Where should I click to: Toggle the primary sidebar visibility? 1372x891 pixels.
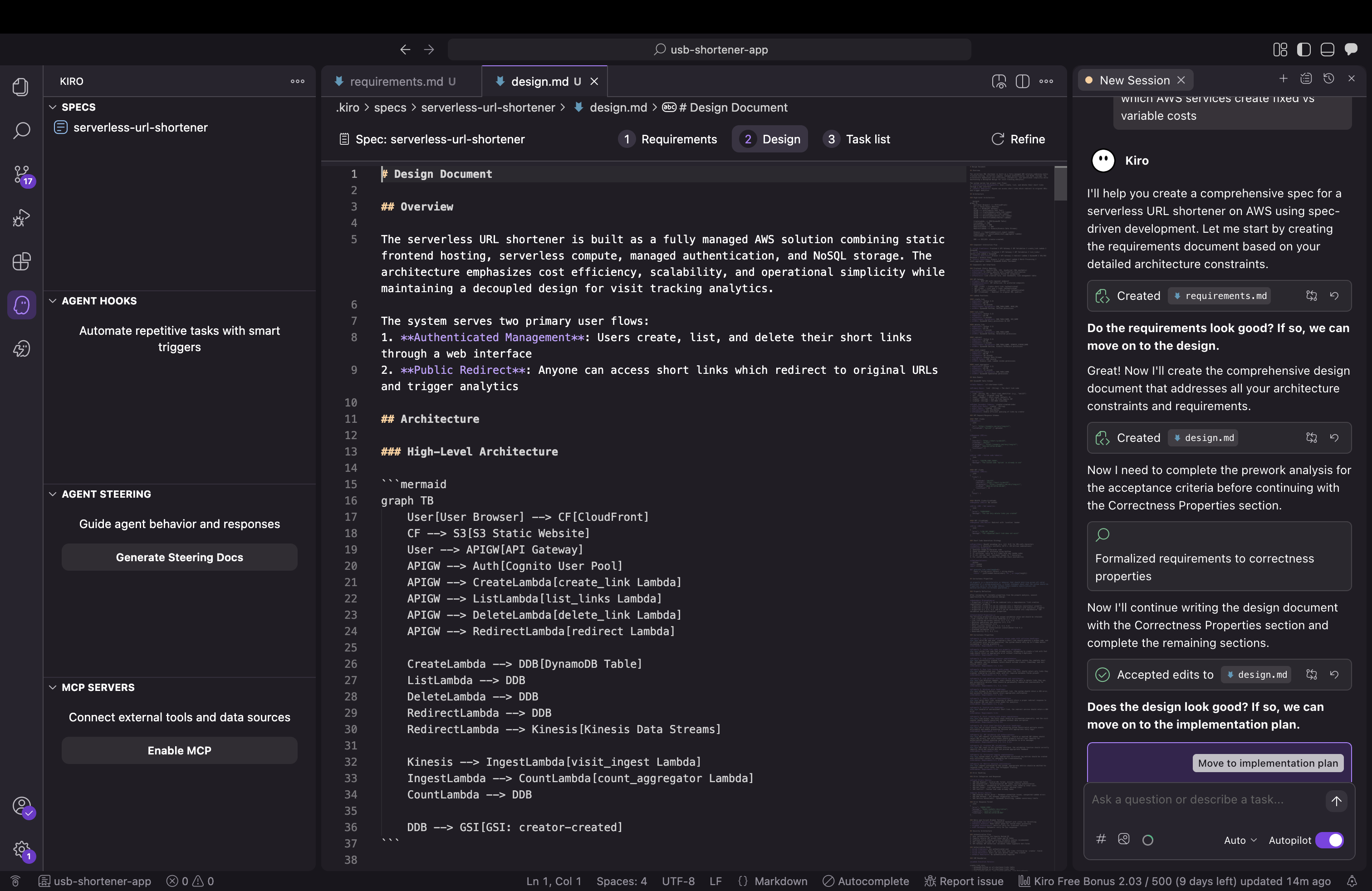[x=1303, y=49]
